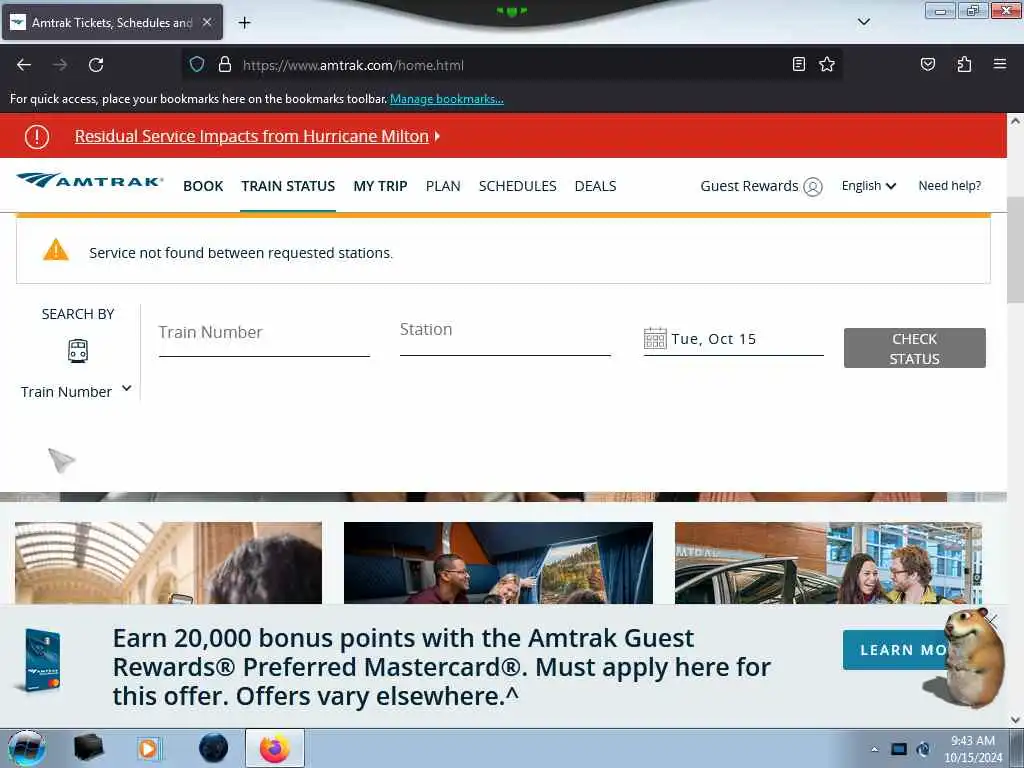Open the PLAN menu item
The height and width of the screenshot is (768, 1024).
click(x=443, y=186)
